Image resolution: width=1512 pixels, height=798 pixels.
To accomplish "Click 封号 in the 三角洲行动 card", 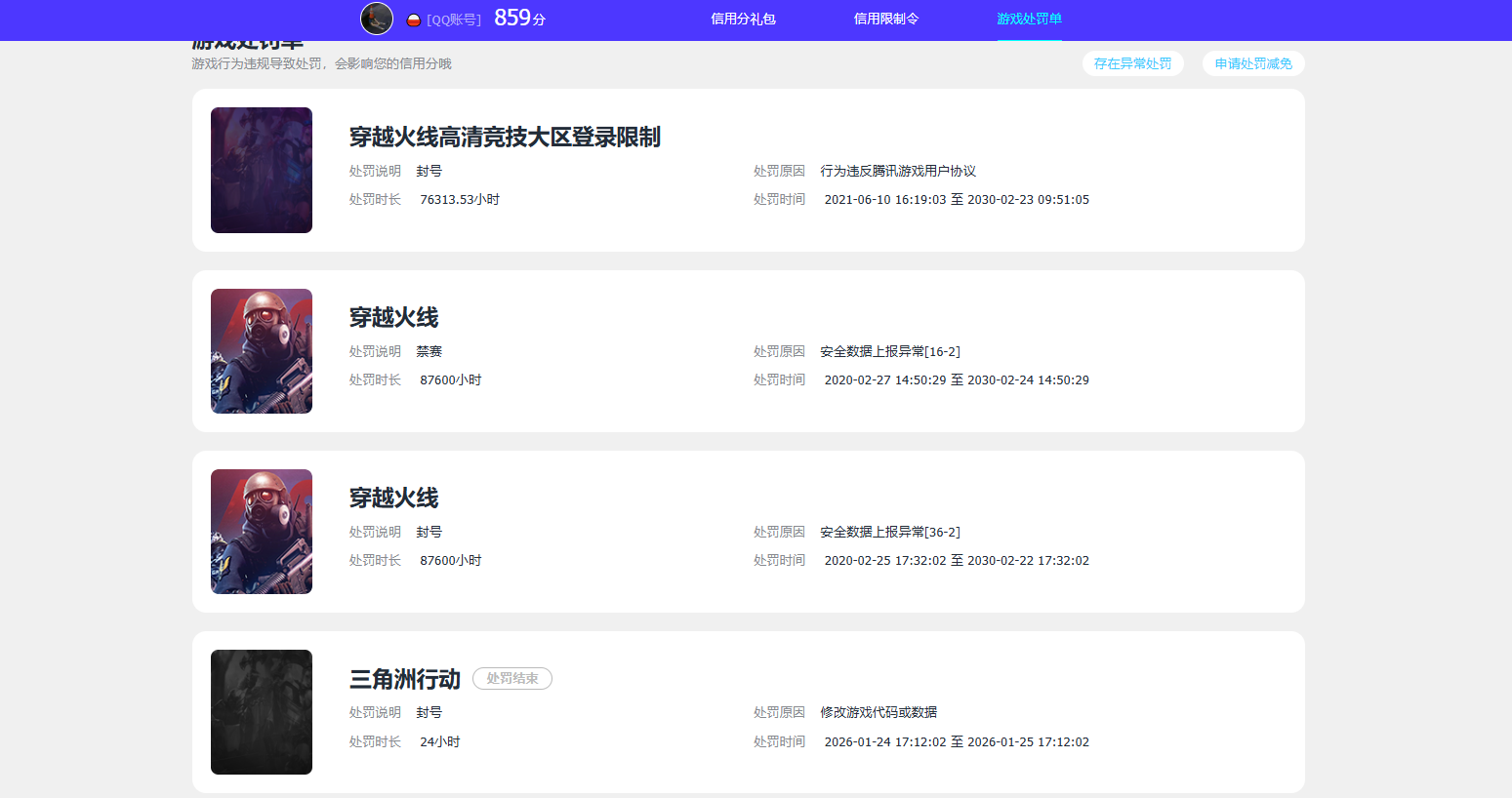I will click(429, 712).
